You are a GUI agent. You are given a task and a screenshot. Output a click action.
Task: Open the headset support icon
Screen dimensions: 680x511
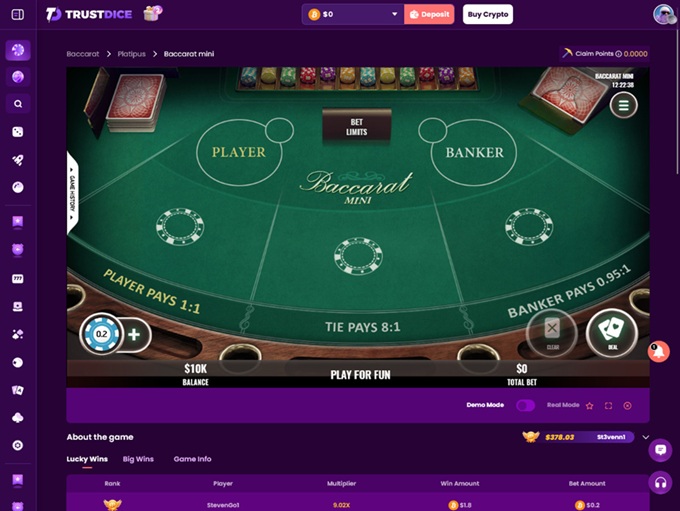(660, 482)
